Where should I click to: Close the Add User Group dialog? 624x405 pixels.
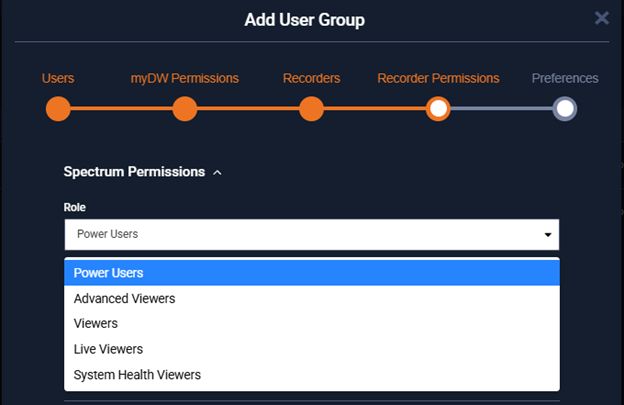[x=601, y=18]
